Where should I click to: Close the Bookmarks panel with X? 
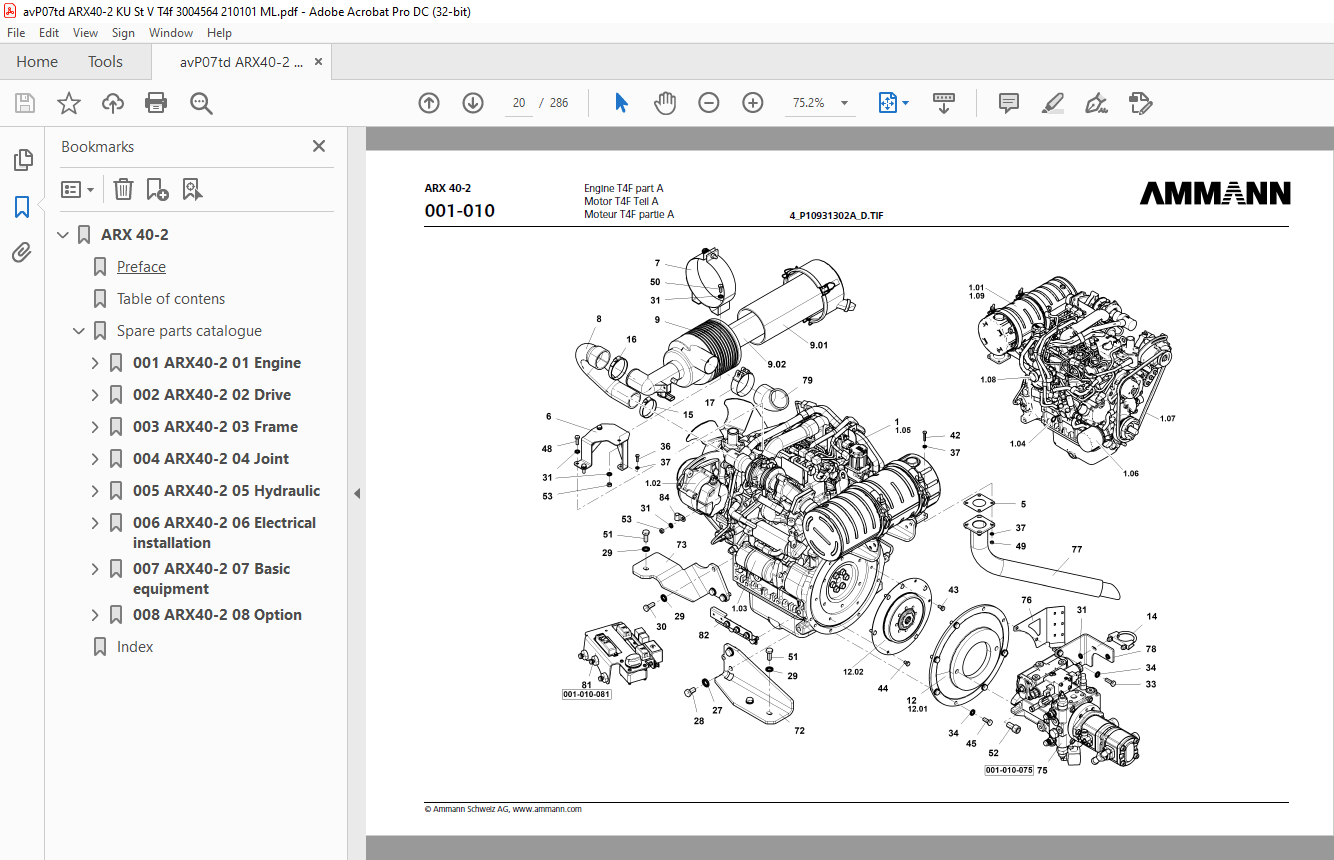pos(319,146)
